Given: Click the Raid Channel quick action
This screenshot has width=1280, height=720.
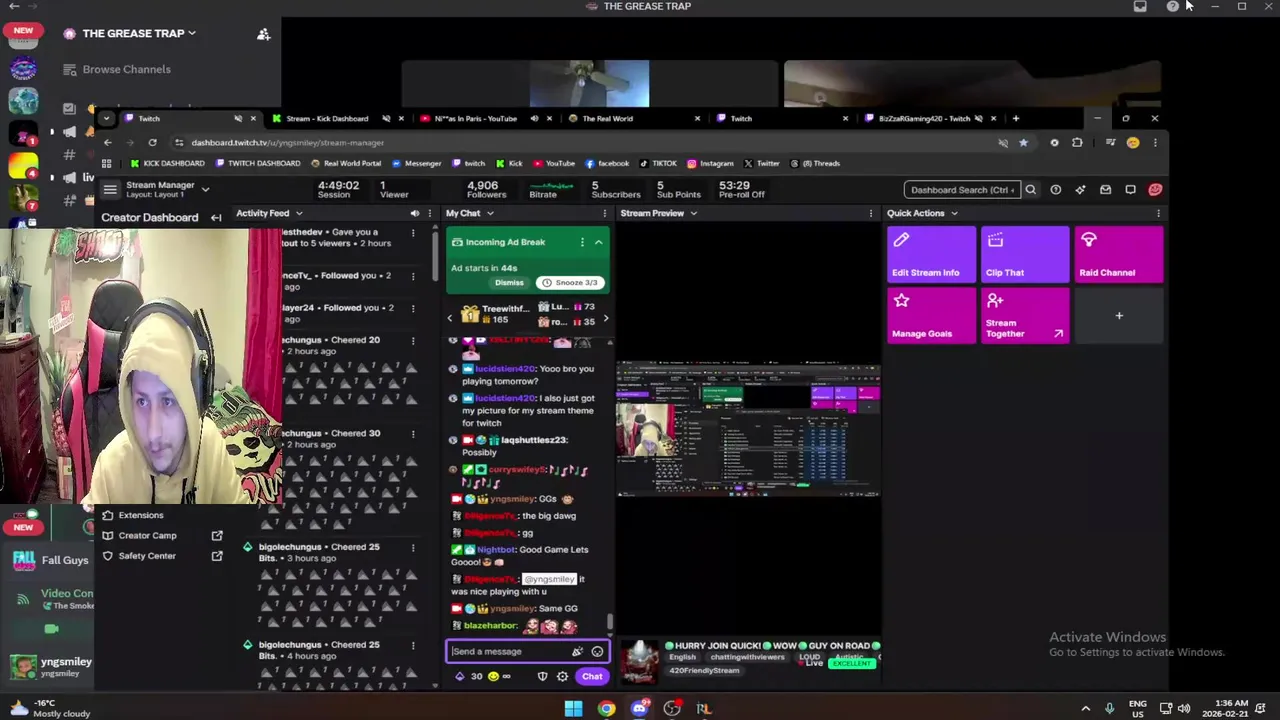Looking at the screenshot, I should [x=1119, y=254].
